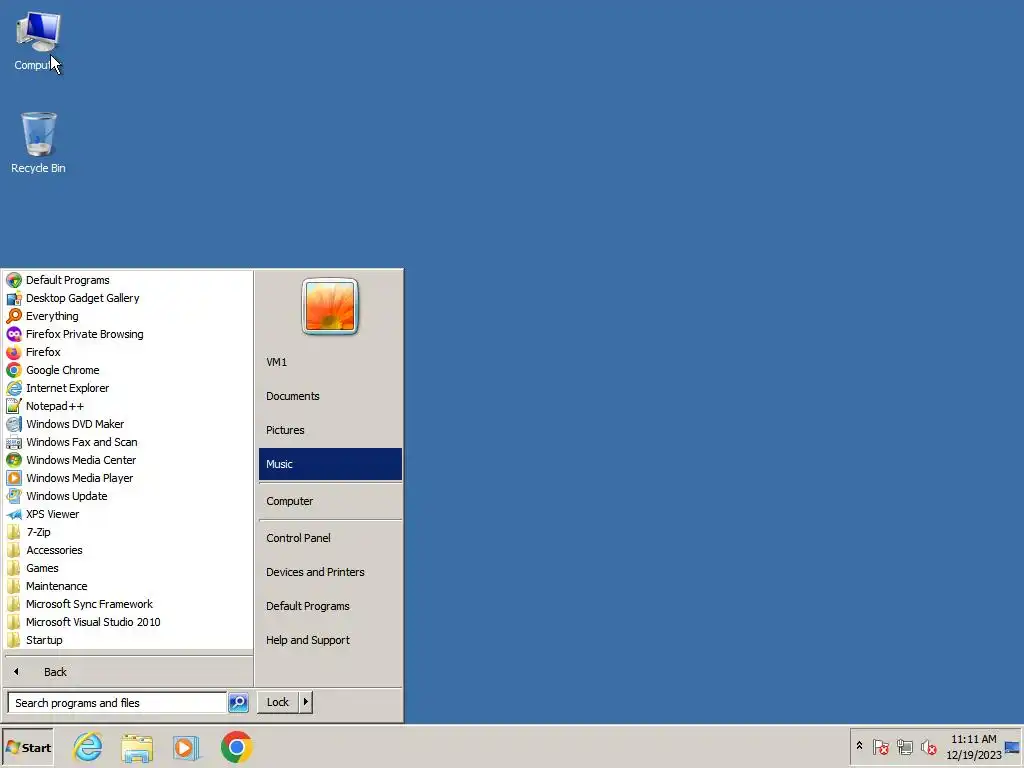Launch Desktop Gadget Gallery icon
The width and height of the screenshot is (1024, 768).
[14, 298]
